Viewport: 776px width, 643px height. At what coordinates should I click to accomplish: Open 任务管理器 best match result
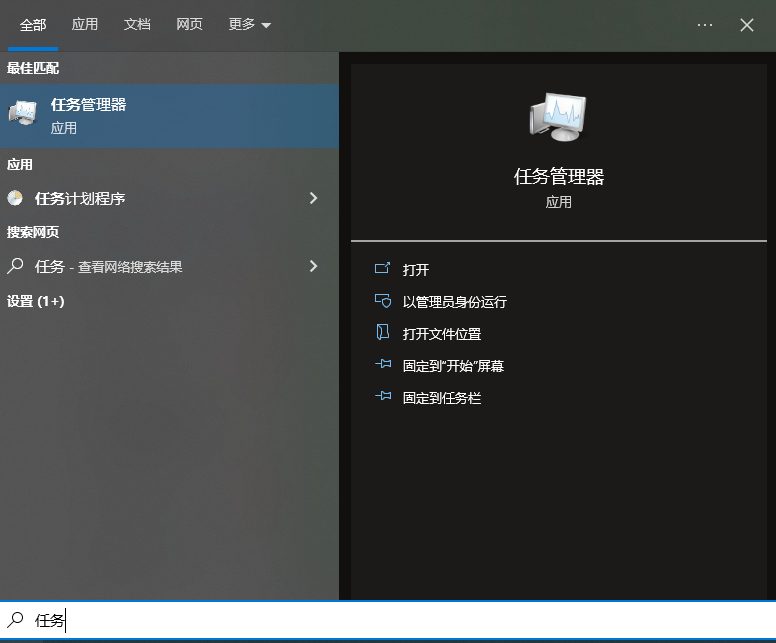169,116
